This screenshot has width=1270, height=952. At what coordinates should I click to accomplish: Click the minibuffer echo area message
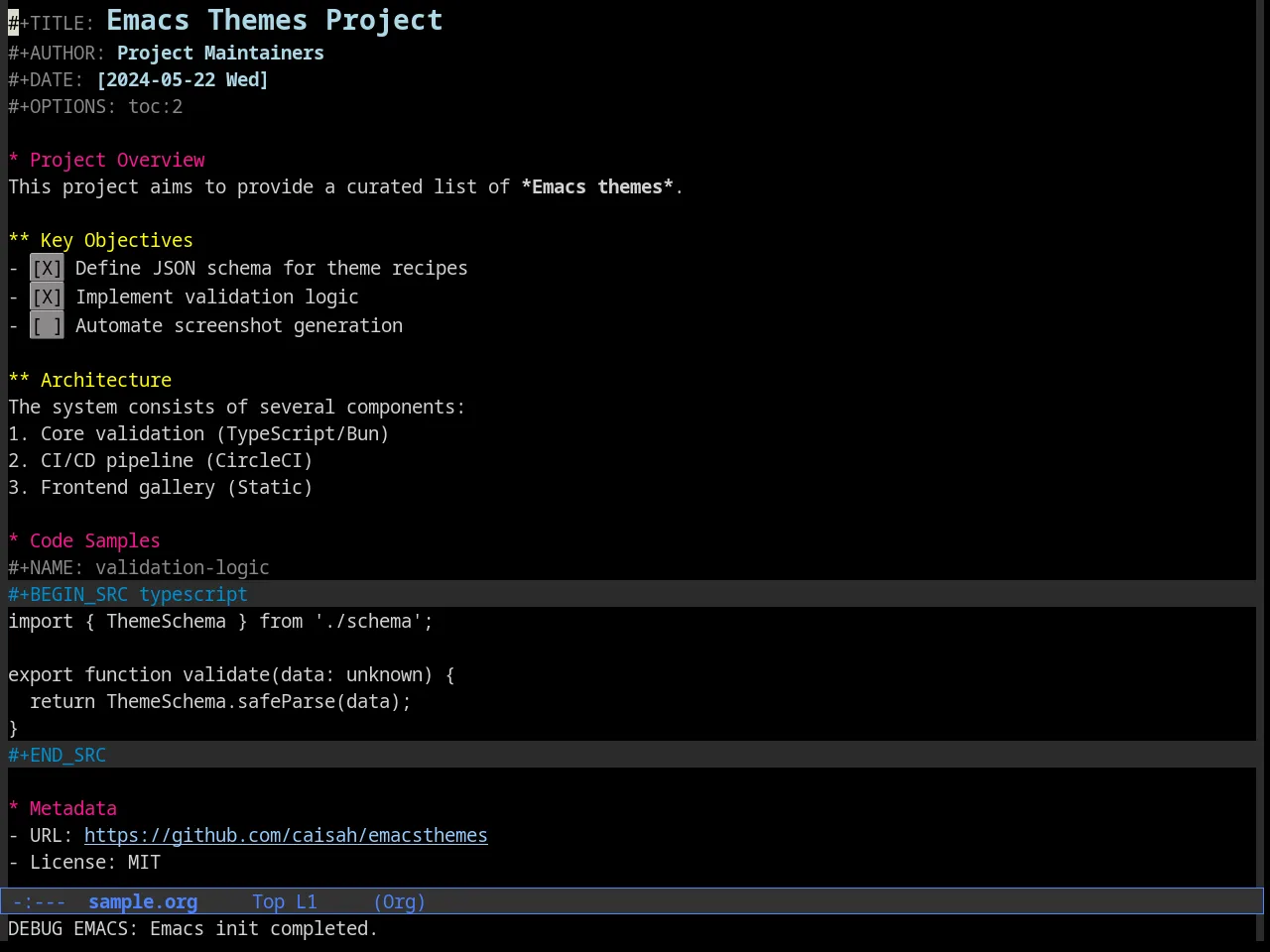(192, 928)
